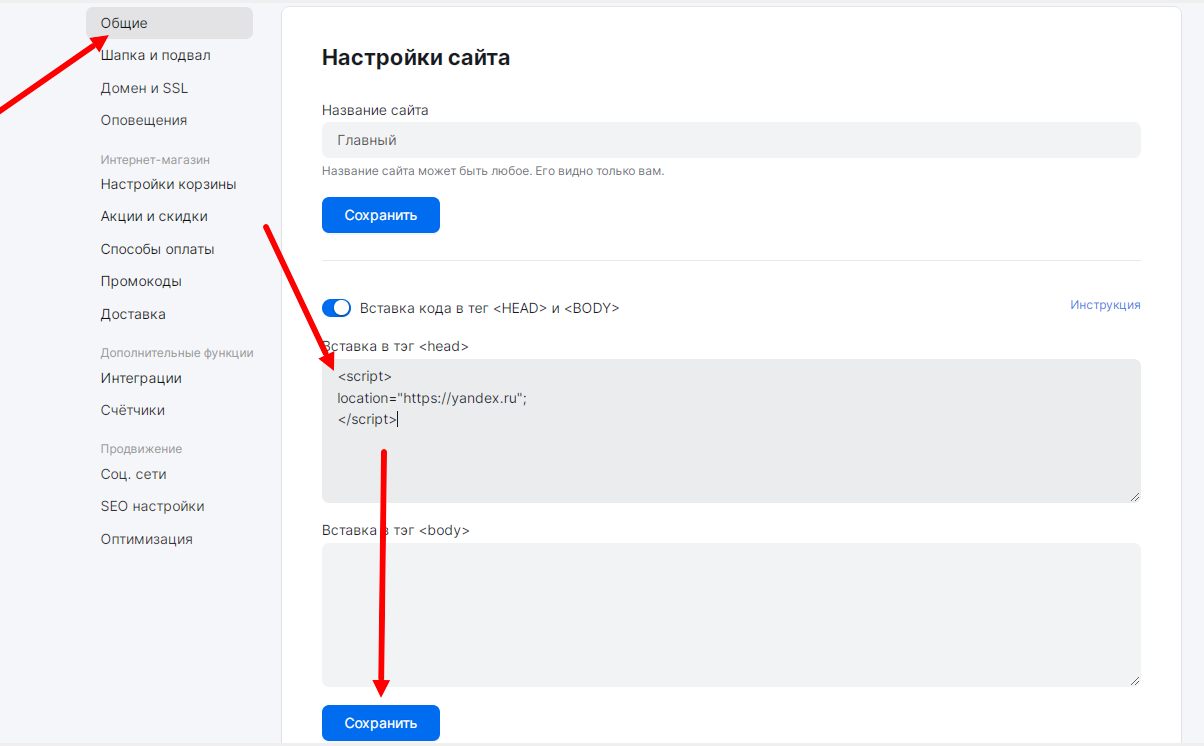Open Настройки корзины section
The height and width of the screenshot is (746, 1204).
(168, 184)
